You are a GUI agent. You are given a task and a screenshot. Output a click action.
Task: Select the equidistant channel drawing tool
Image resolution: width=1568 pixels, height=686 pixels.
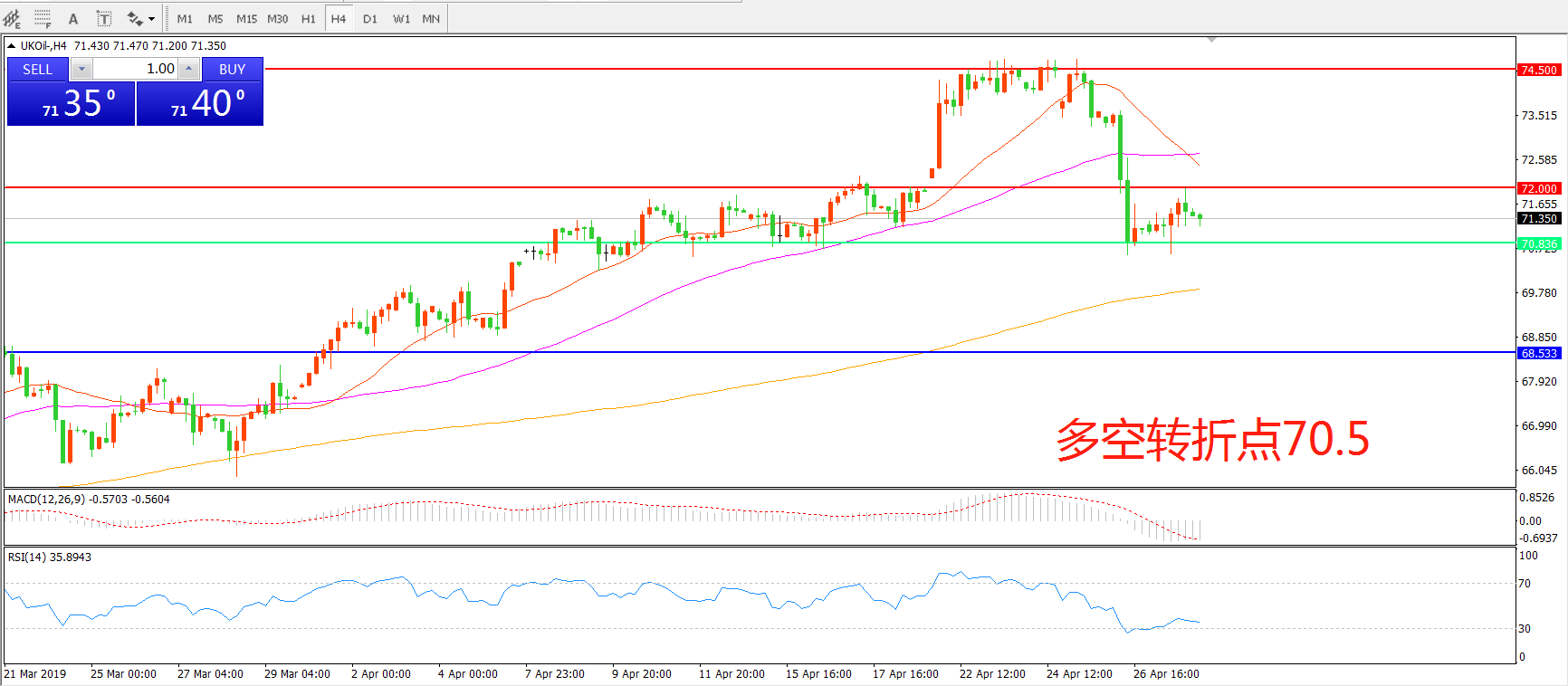(x=12, y=18)
